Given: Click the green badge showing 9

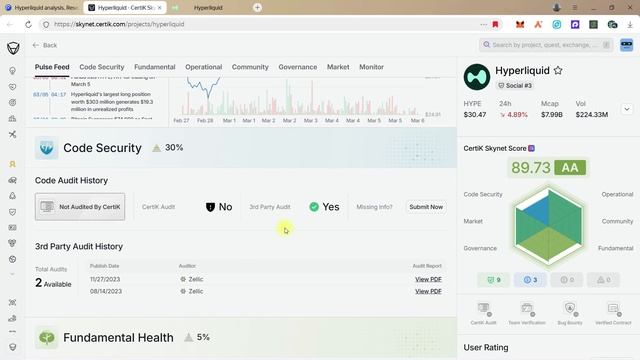Looking at the screenshot, I should pyautogui.click(x=493, y=280).
